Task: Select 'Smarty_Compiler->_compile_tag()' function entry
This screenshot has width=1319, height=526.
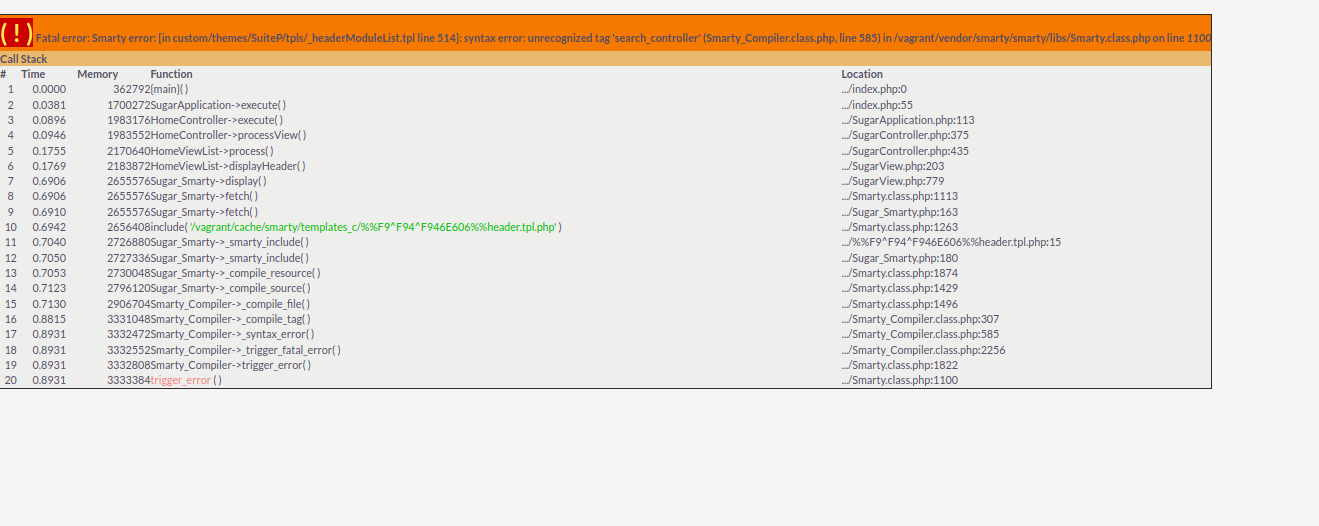Action: click(230, 319)
